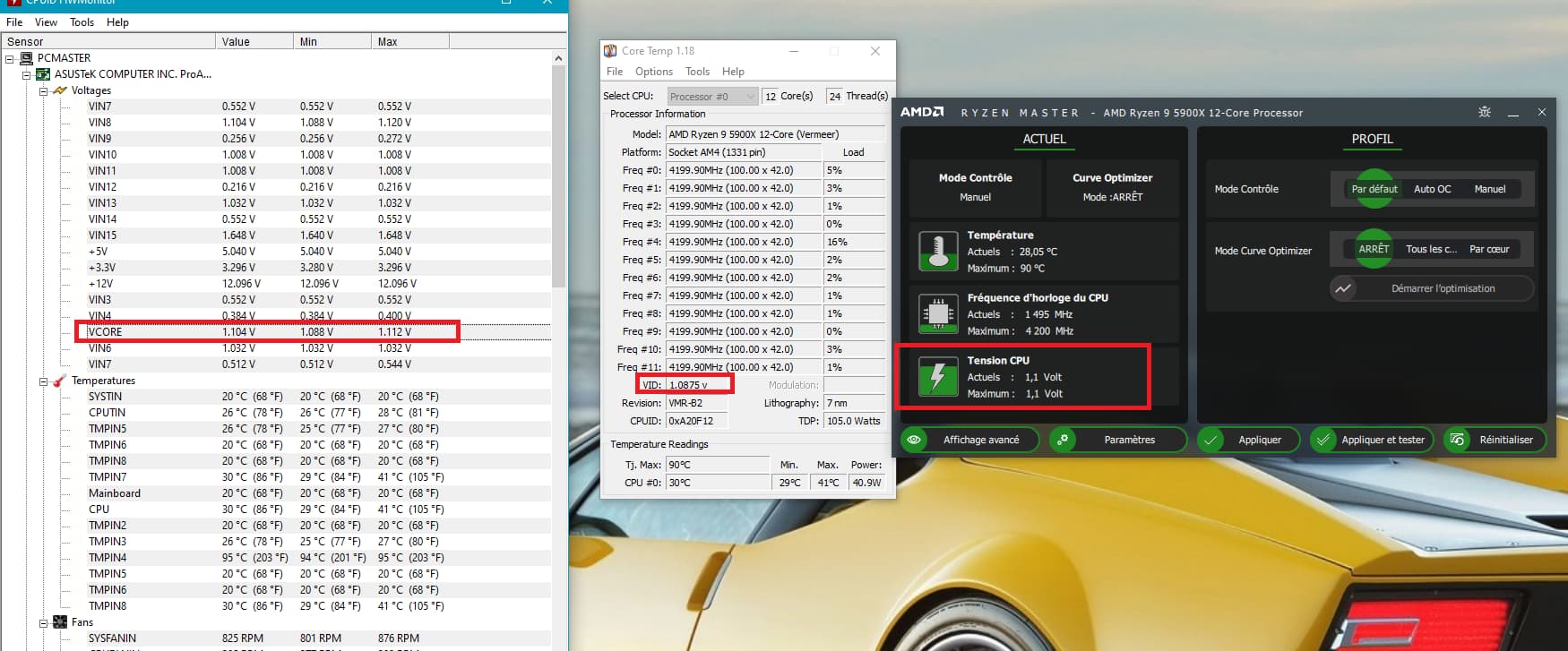Image resolution: width=1568 pixels, height=651 pixels.
Task: Select the CPUTIN temperature row
Action: coord(318,413)
